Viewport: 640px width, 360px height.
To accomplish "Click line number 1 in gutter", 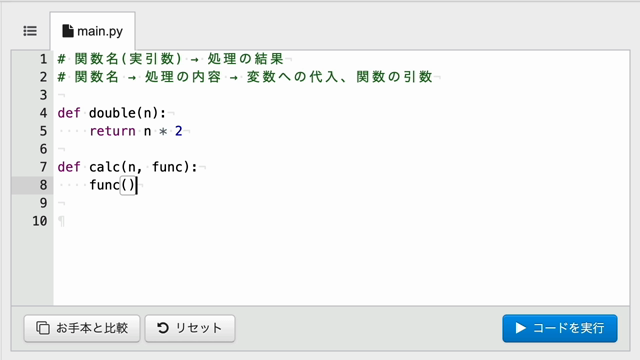I will 43,59.
